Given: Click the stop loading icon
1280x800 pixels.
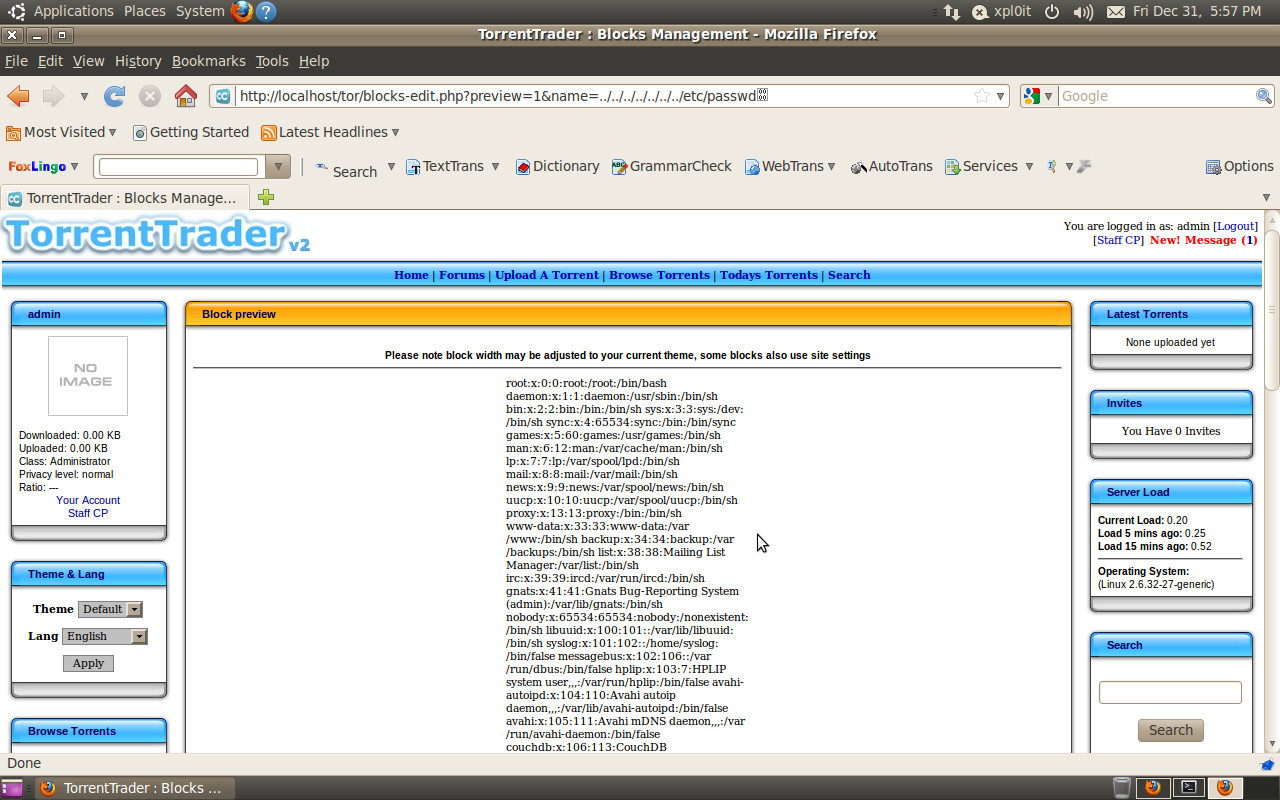Looking at the screenshot, I should coord(150,96).
